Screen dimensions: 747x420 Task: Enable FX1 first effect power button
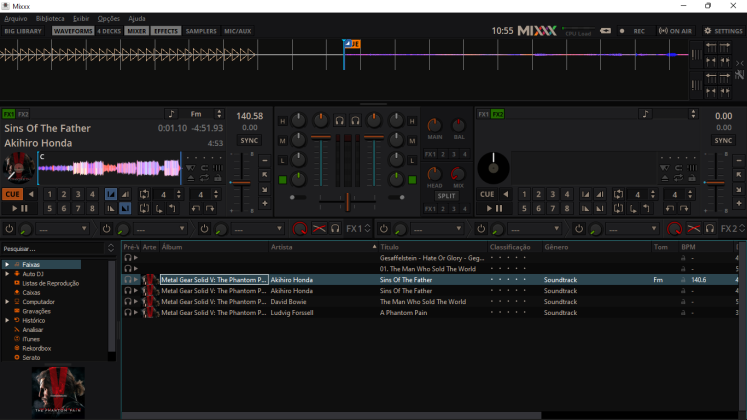point(9,229)
